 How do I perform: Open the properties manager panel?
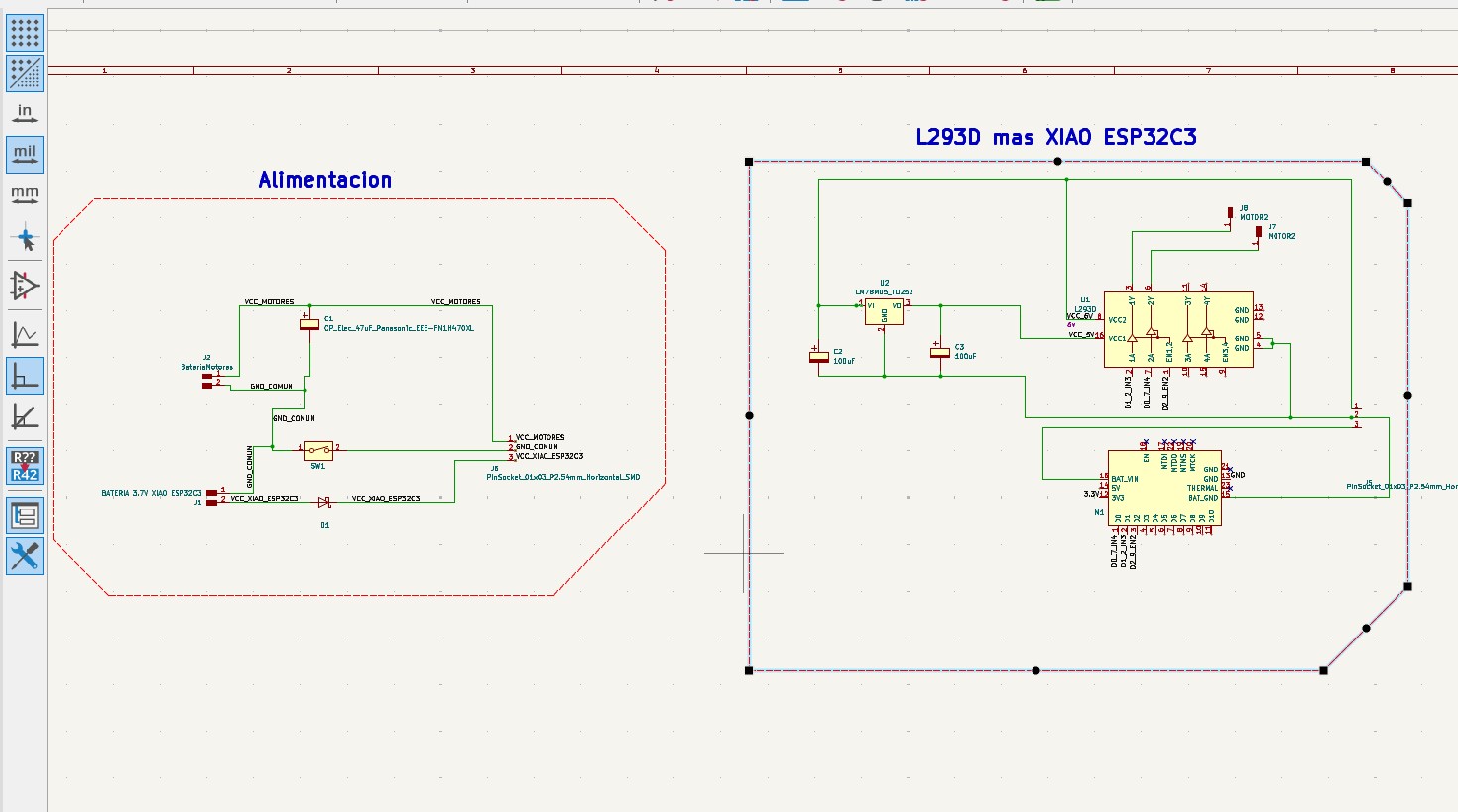(x=25, y=556)
